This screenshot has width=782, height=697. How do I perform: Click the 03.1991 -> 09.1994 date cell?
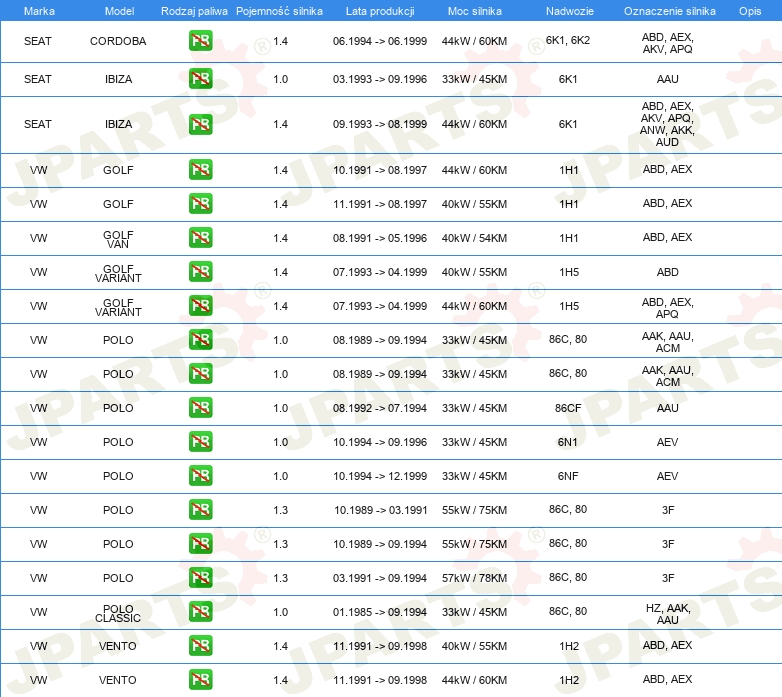(x=380, y=578)
